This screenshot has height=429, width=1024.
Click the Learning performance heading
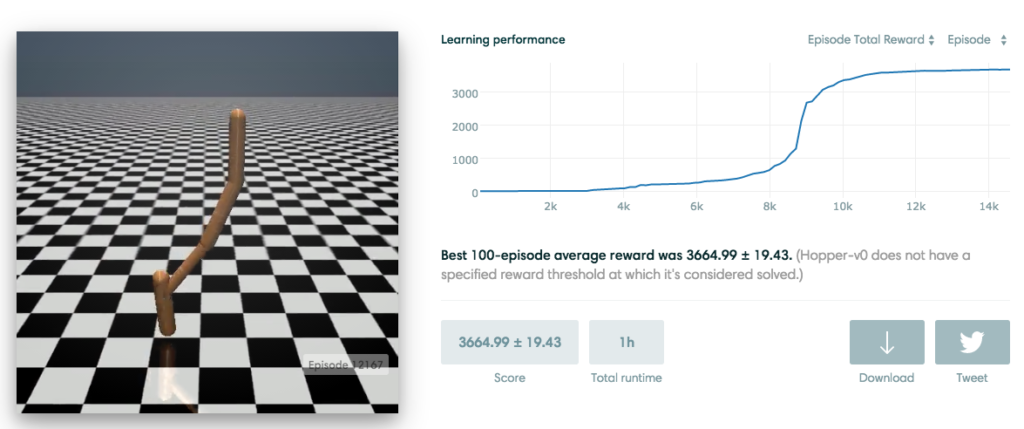coord(503,40)
